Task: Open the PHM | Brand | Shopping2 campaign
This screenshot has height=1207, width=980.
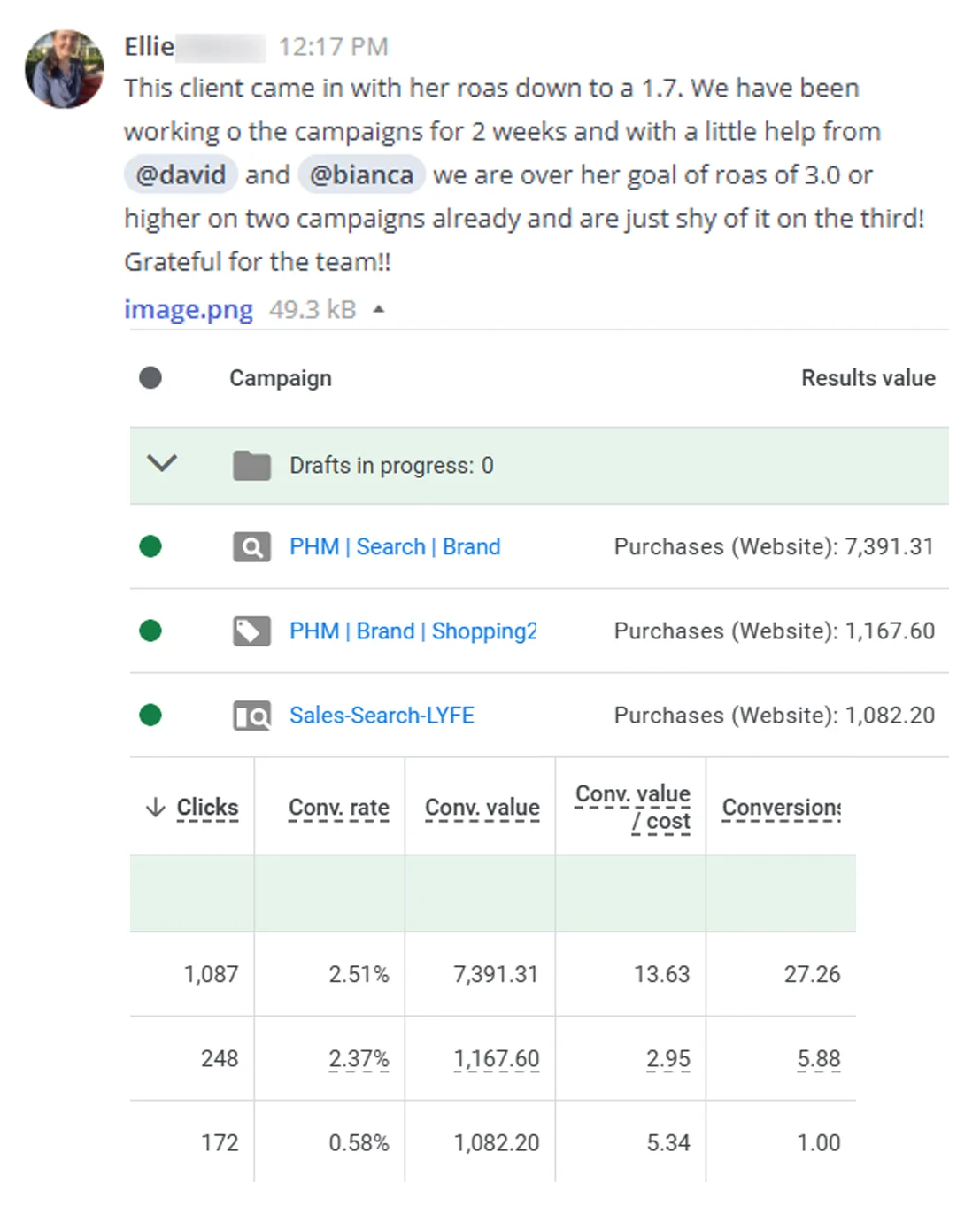Action: point(413,631)
